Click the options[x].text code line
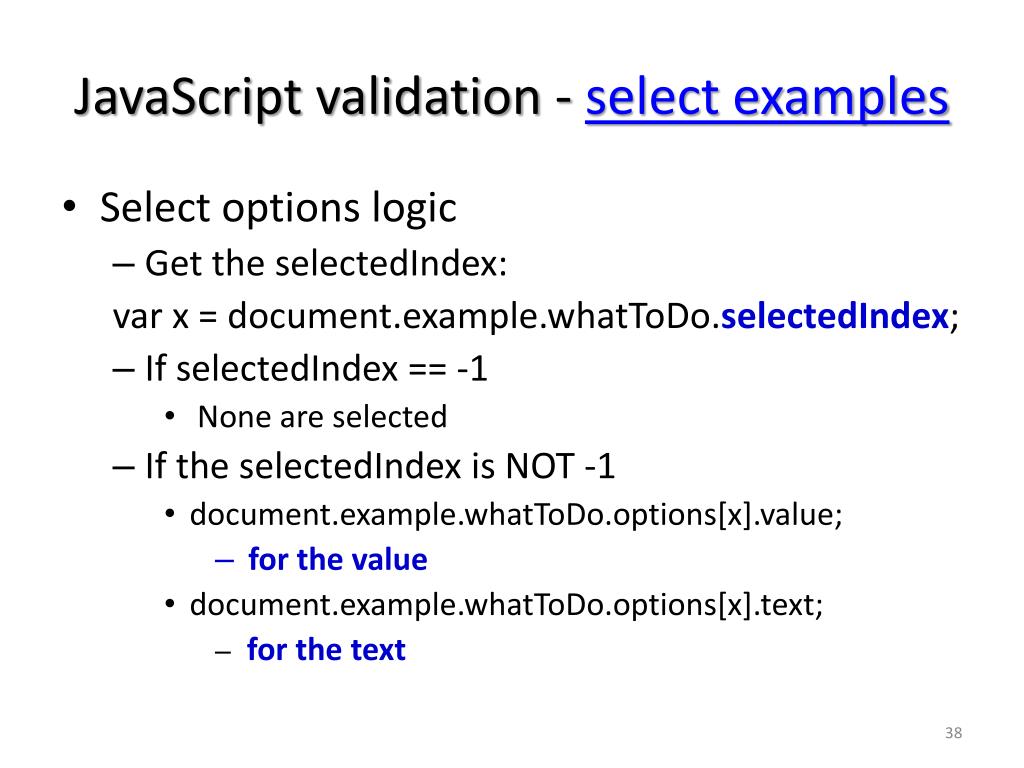This screenshot has width=1024, height=768. pos(506,605)
